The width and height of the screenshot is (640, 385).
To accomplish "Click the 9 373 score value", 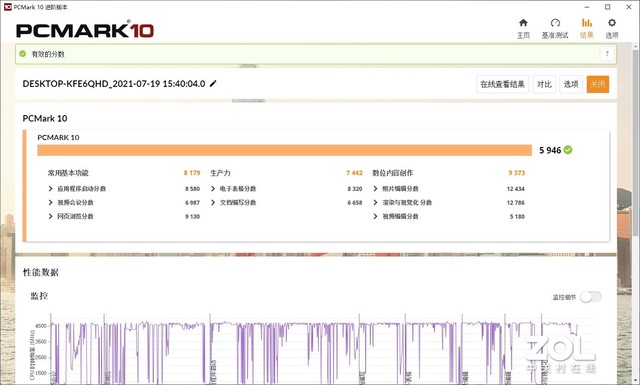I will point(516,173).
